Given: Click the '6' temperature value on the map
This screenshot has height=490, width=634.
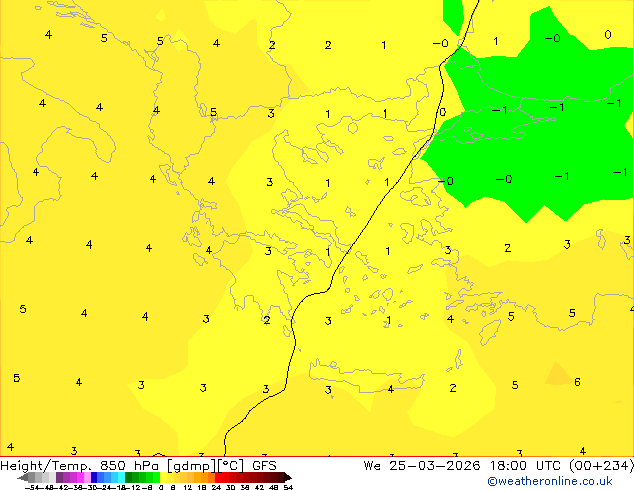Looking at the screenshot, I should 577,382.
